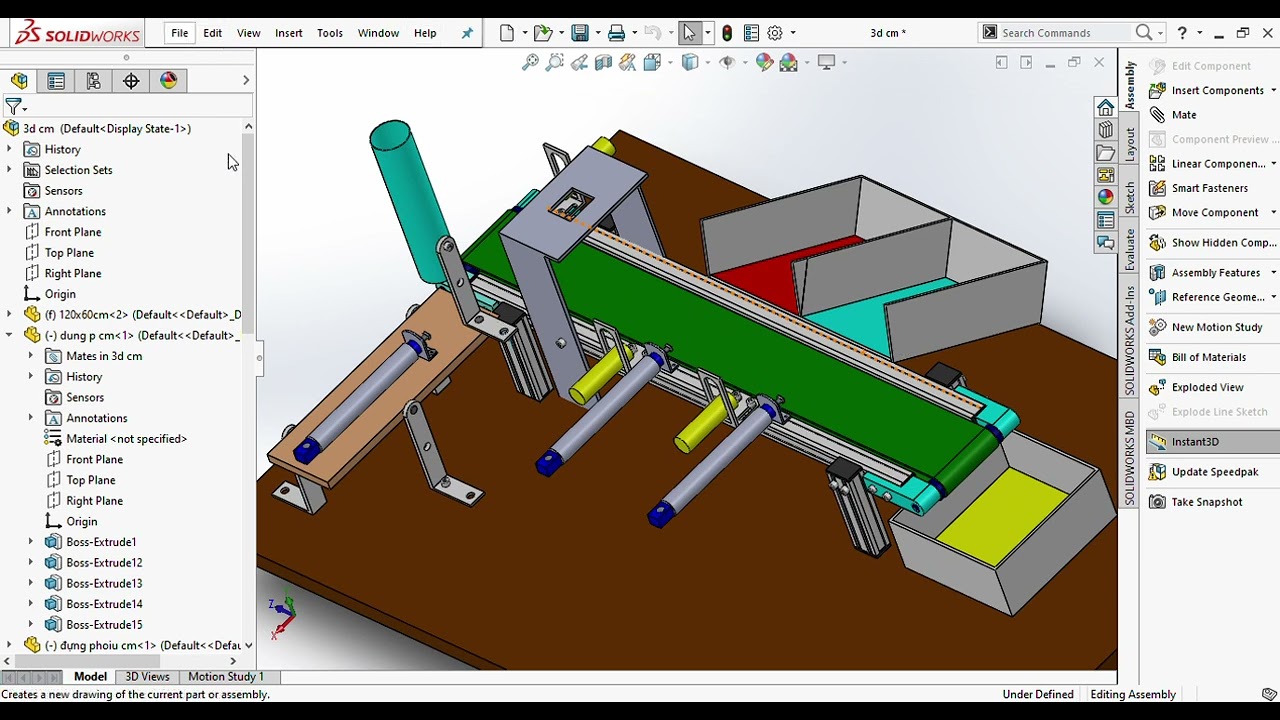Viewport: 1280px width, 720px height.
Task: Click the Section View icon
Action: click(603, 62)
